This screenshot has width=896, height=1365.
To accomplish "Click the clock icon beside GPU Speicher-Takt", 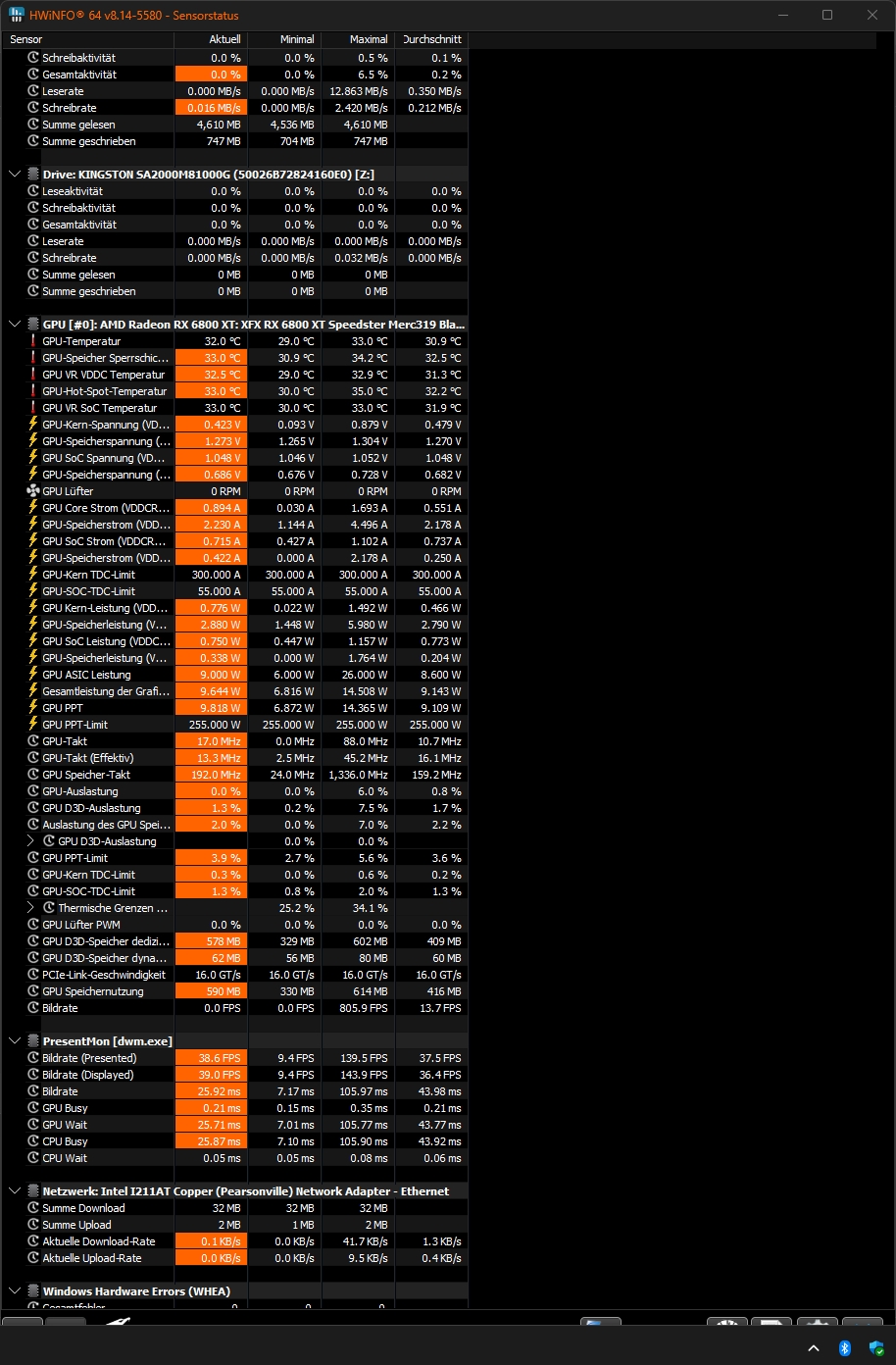I will [33, 775].
